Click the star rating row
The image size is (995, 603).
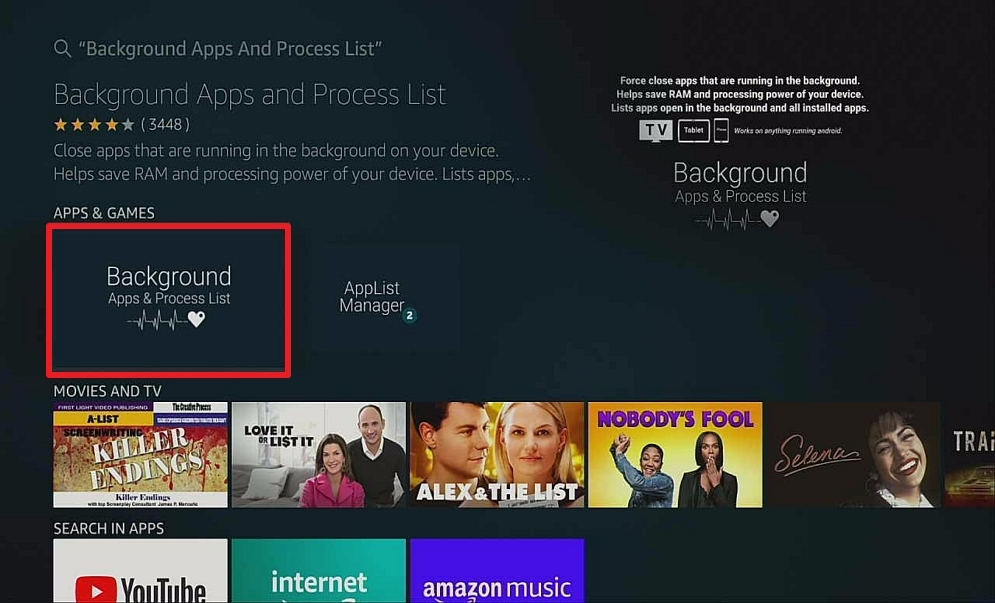[x=94, y=124]
